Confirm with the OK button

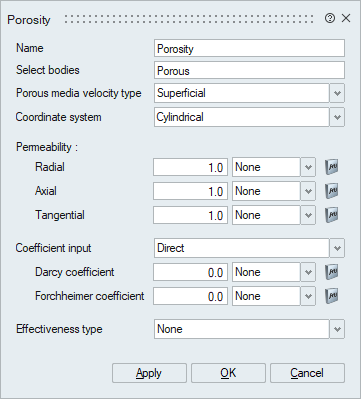[x=228, y=373]
